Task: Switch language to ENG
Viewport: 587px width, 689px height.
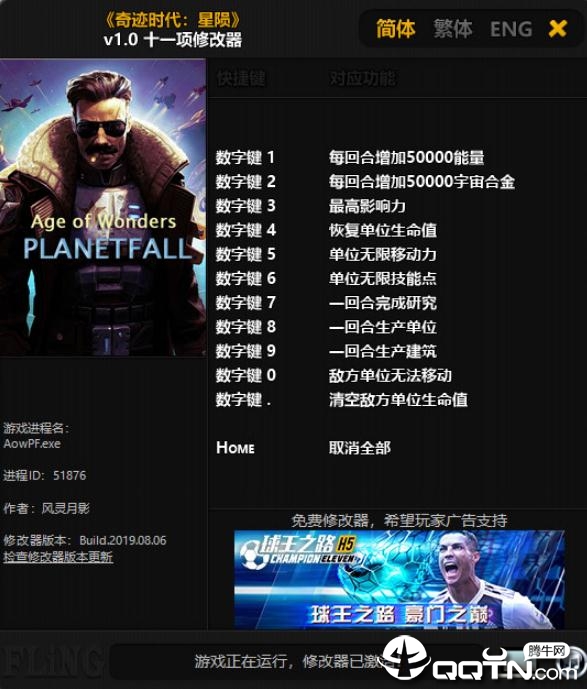Action: 511,29
